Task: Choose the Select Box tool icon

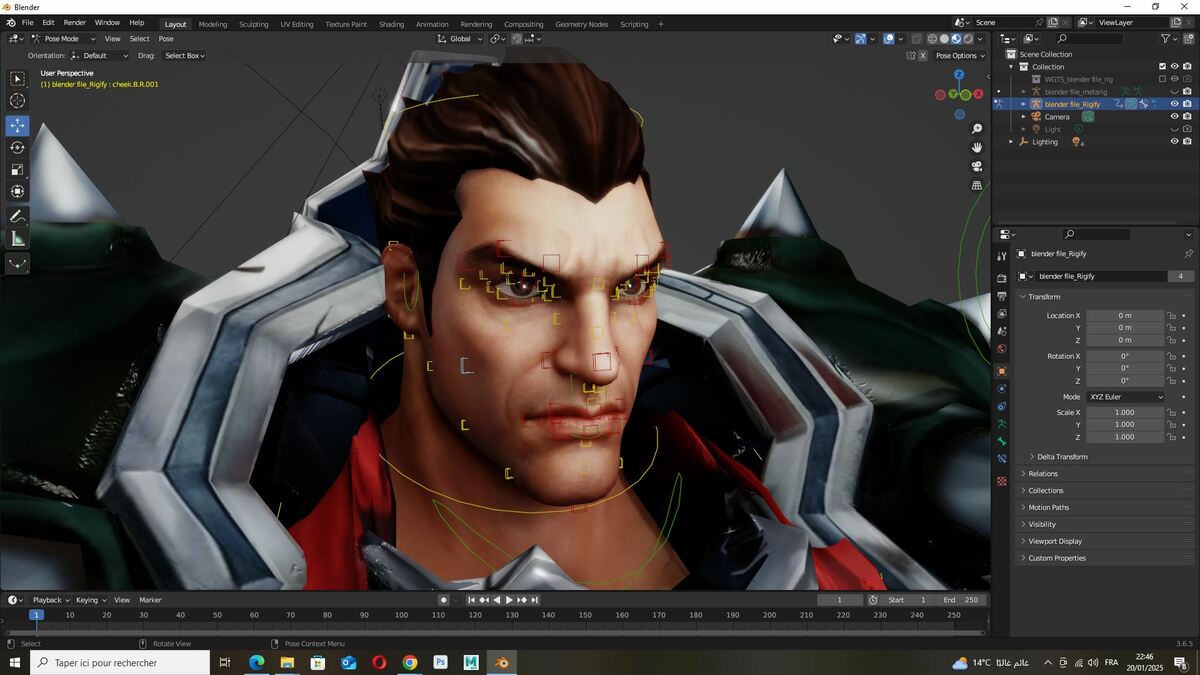Action: tap(18, 78)
